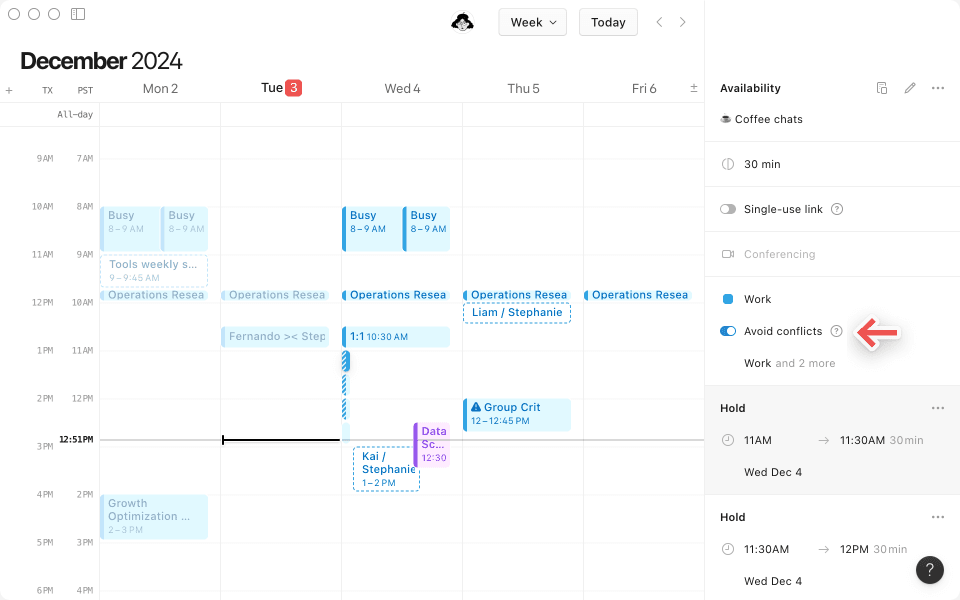Viewport: 960px width, 600px height.
Task: Click the copy availability icon
Action: click(x=882, y=88)
